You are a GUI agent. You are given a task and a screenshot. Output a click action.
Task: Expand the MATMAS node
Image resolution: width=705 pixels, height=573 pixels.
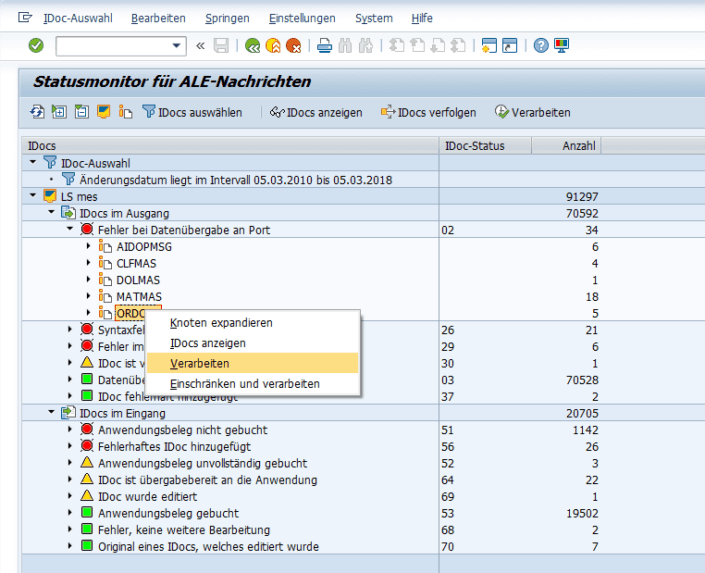pos(87,297)
